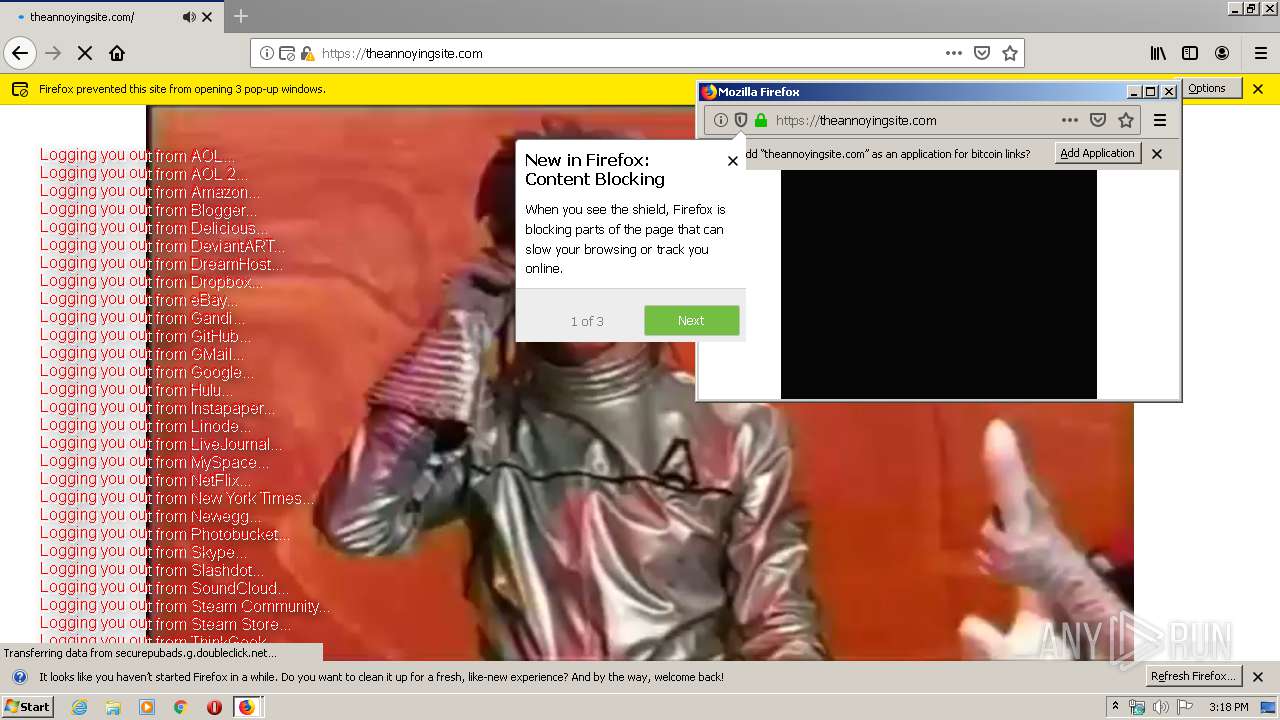Close the Content Blocking tooltip
This screenshot has height=720, width=1280.
click(733, 160)
